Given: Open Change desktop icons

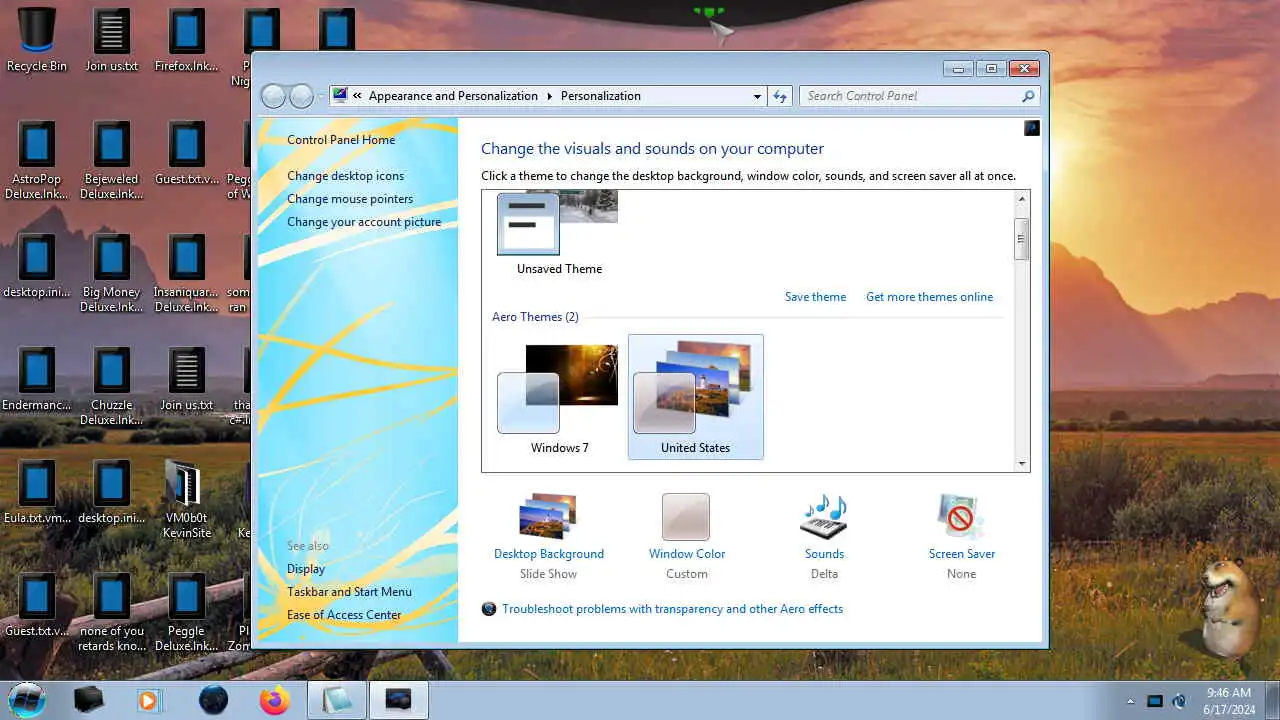Looking at the screenshot, I should coord(346,176).
